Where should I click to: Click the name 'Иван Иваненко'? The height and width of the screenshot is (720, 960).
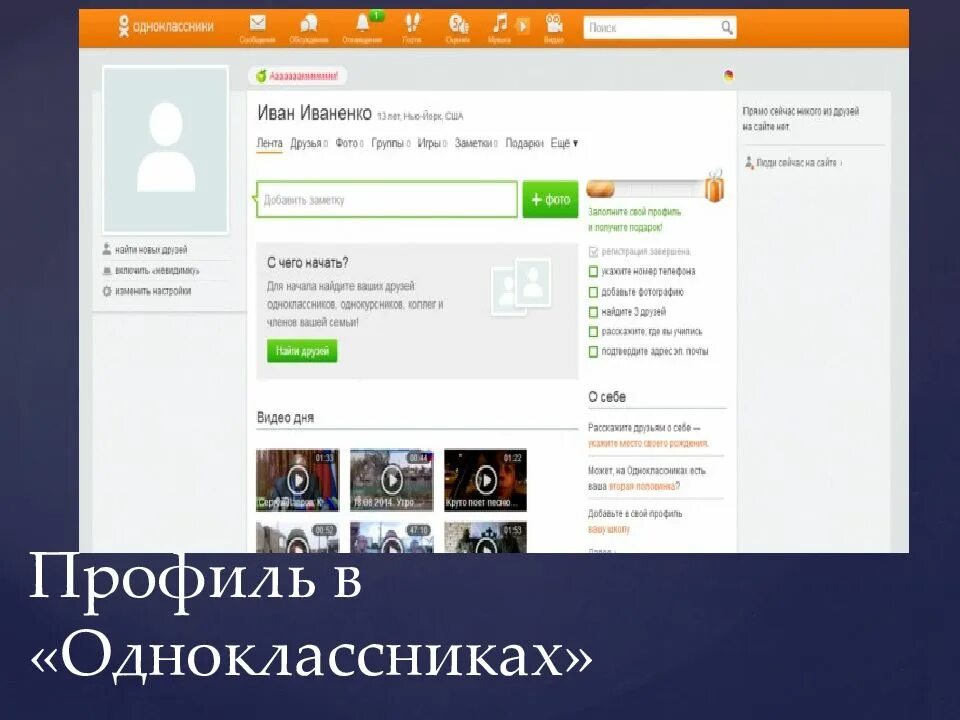pos(314,113)
